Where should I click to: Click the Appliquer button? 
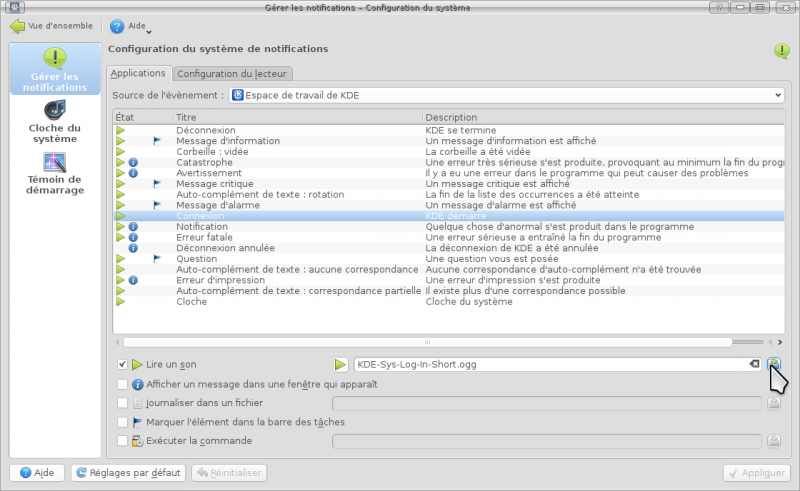(757, 473)
